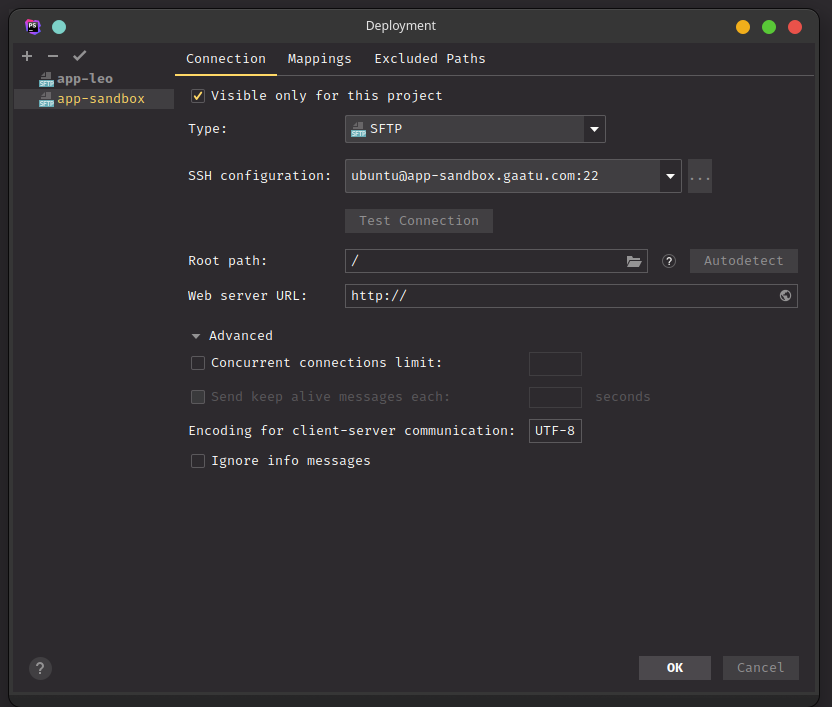Viewport: 832px width, 707px height.
Task: Check Ignore info messages
Action: point(198,461)
